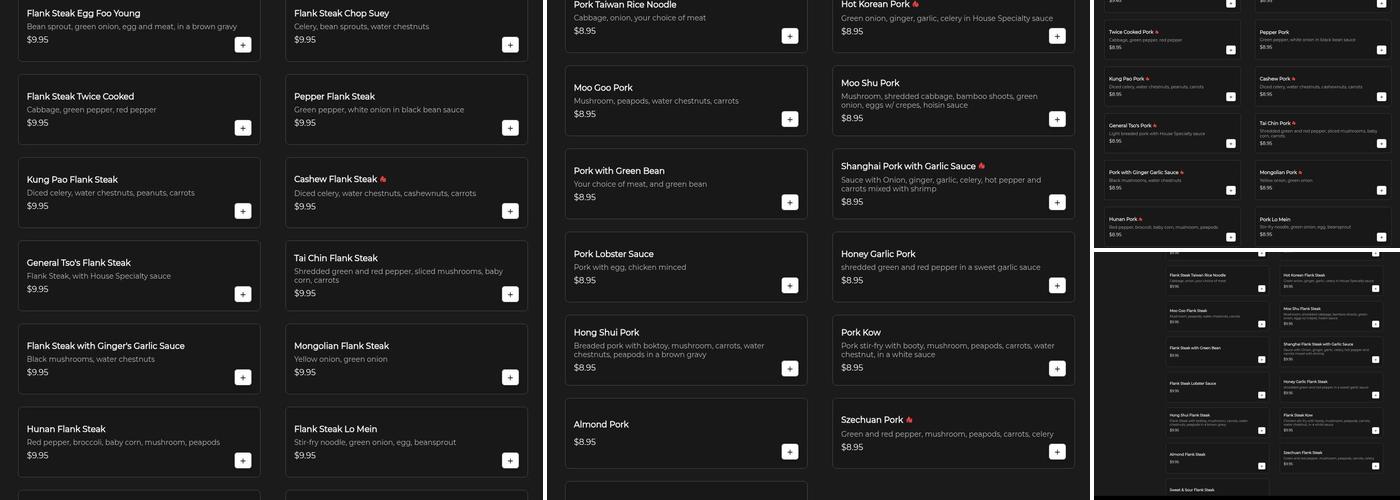
Task: Select the 'Flank Steak Lo Mein' title
Action: click(x=335, y=429)
